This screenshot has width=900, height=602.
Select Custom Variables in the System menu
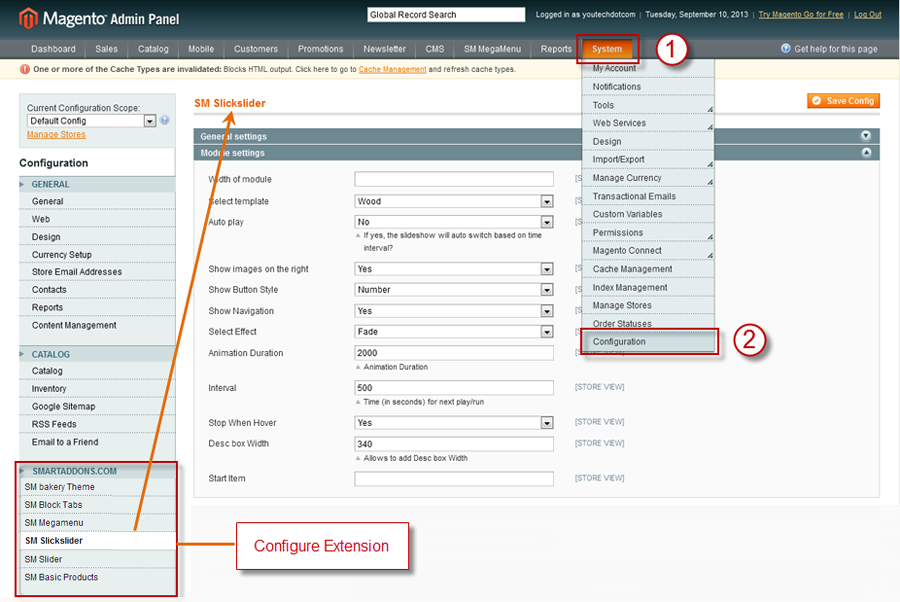[649, 215]
